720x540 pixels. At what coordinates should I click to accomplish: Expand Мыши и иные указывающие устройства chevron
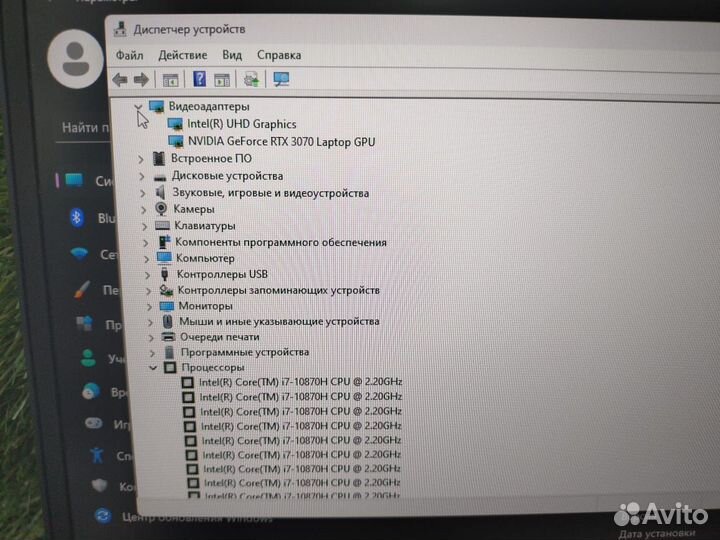pyautogui.click(x=150, y=322)
